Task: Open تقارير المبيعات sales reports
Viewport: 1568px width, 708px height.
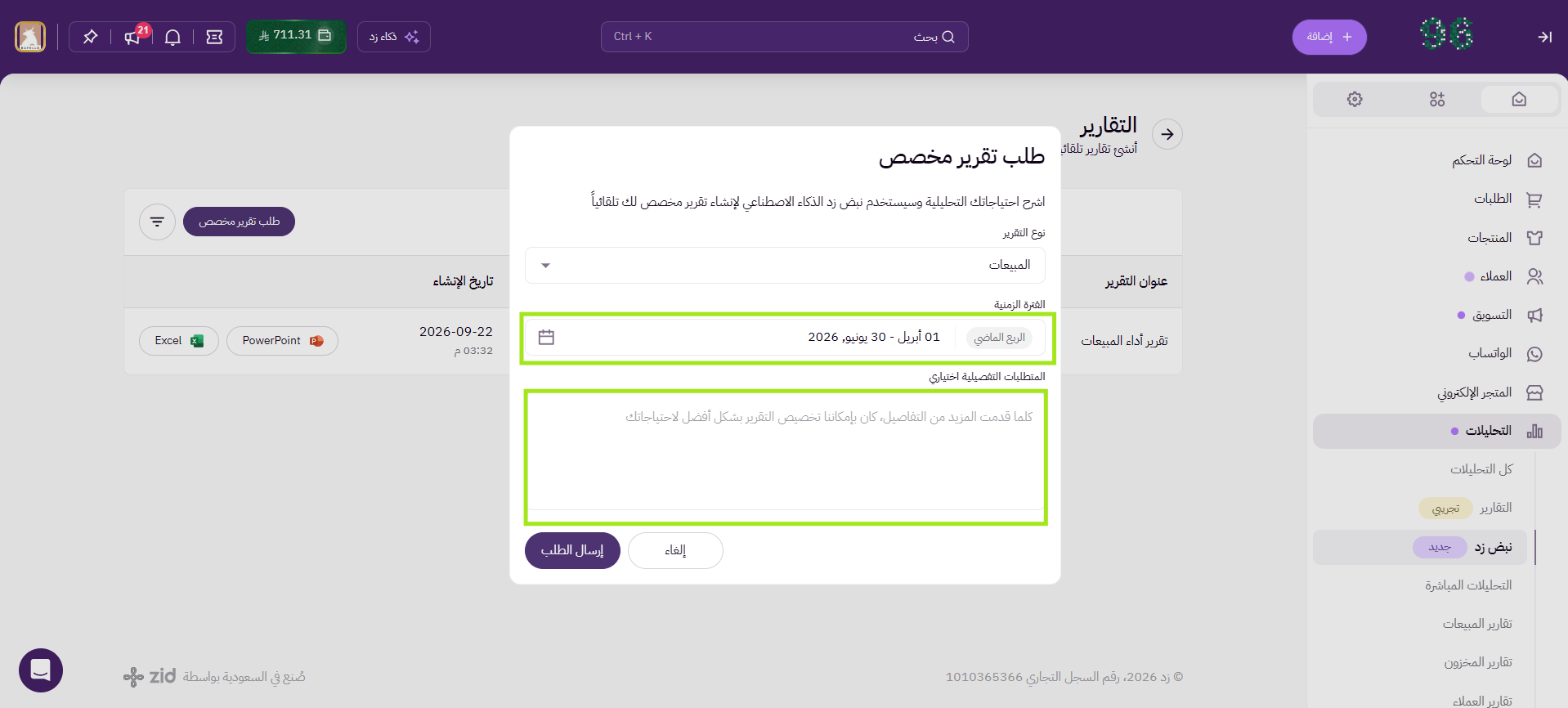Action: point(1477,624)
